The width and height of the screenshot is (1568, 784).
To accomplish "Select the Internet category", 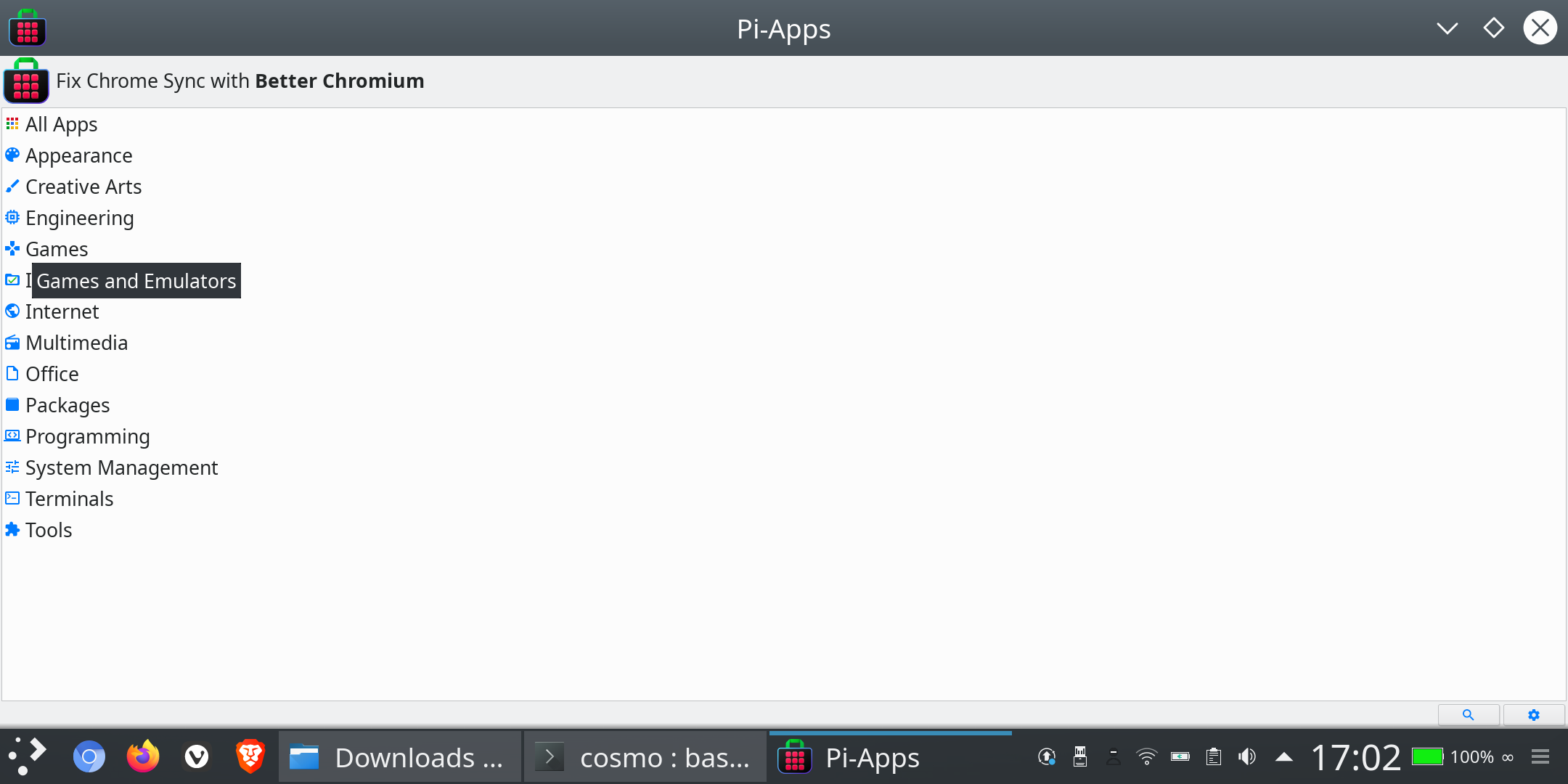I will 62,311.
